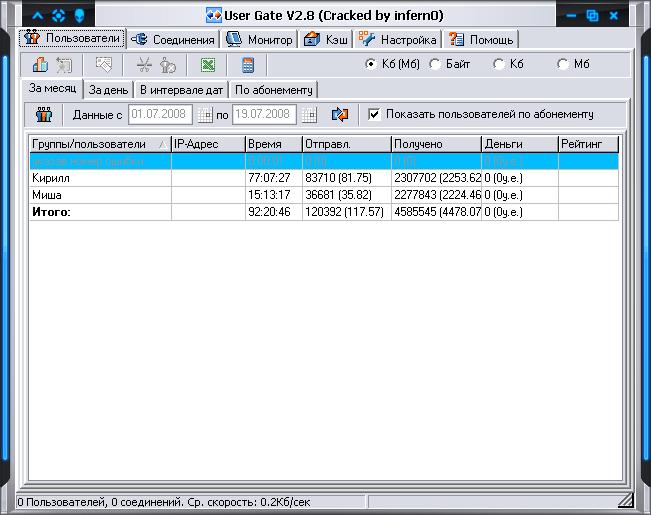Open the По абонементу sub-tab
651x515 pixels.
pyautogui.click(x=274, y=90)
